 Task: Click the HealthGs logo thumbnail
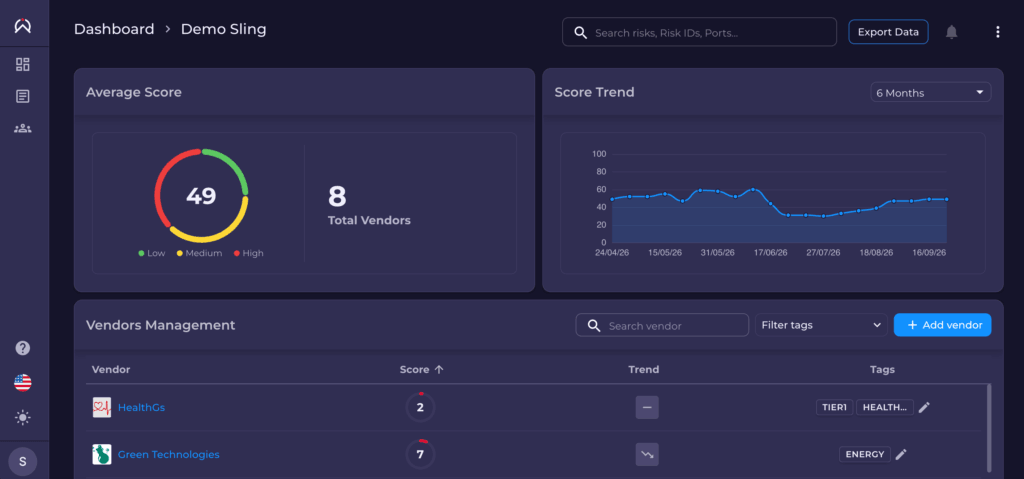coord(102,407)
